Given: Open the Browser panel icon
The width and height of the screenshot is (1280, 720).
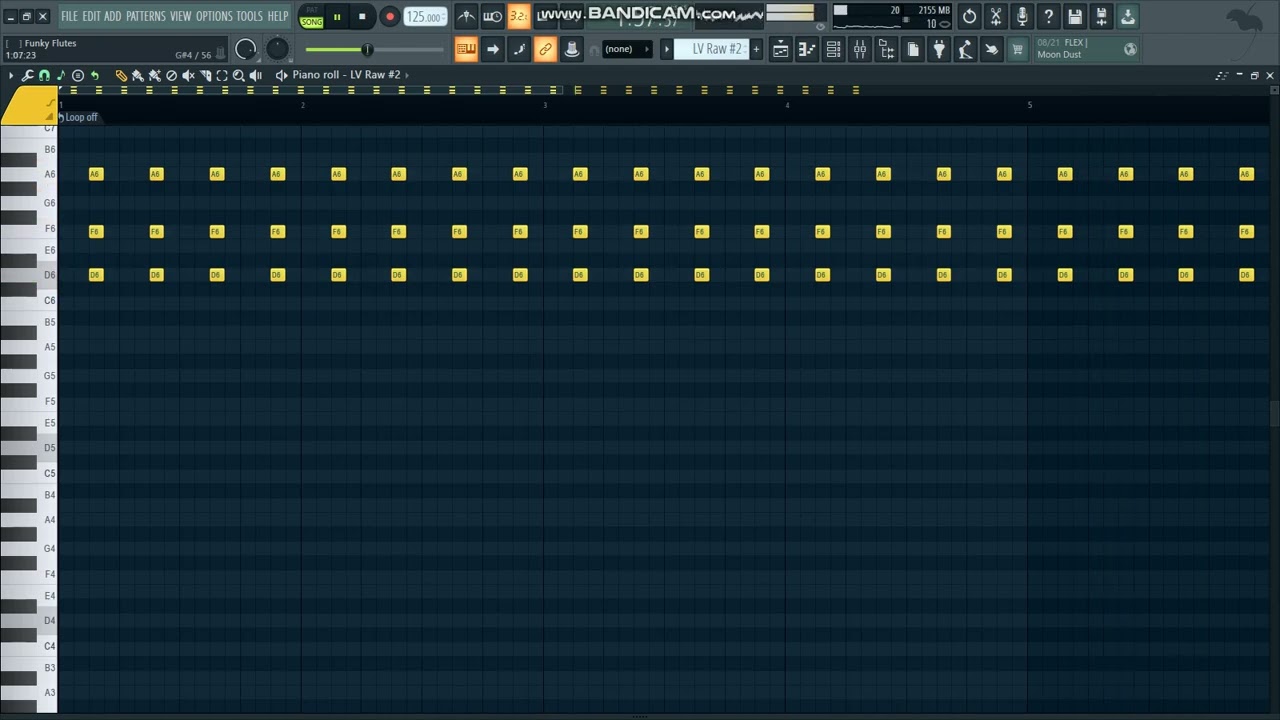Looking at the screenshot, I should (x=886, y=49).
